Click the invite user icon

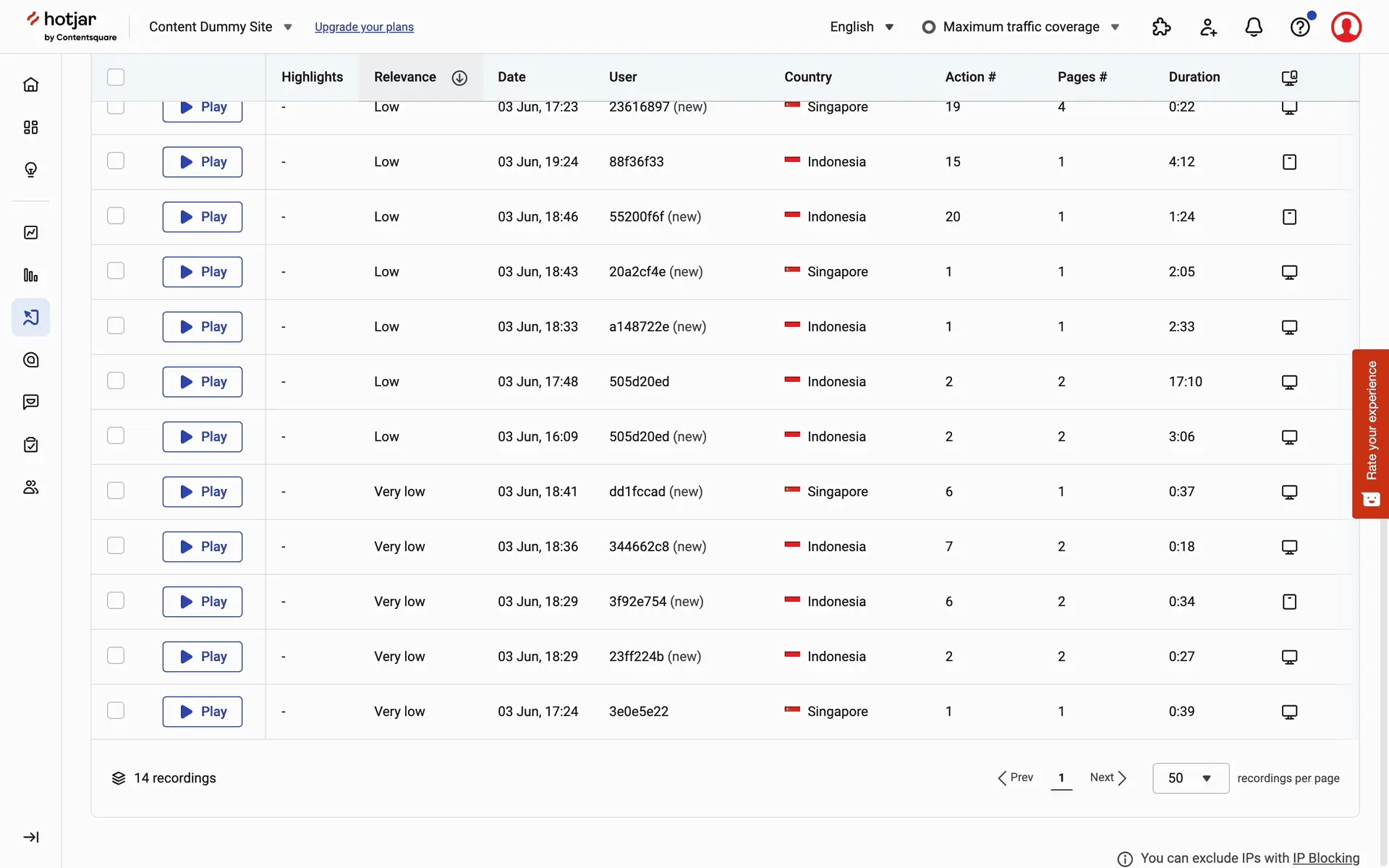[1208, 27]
